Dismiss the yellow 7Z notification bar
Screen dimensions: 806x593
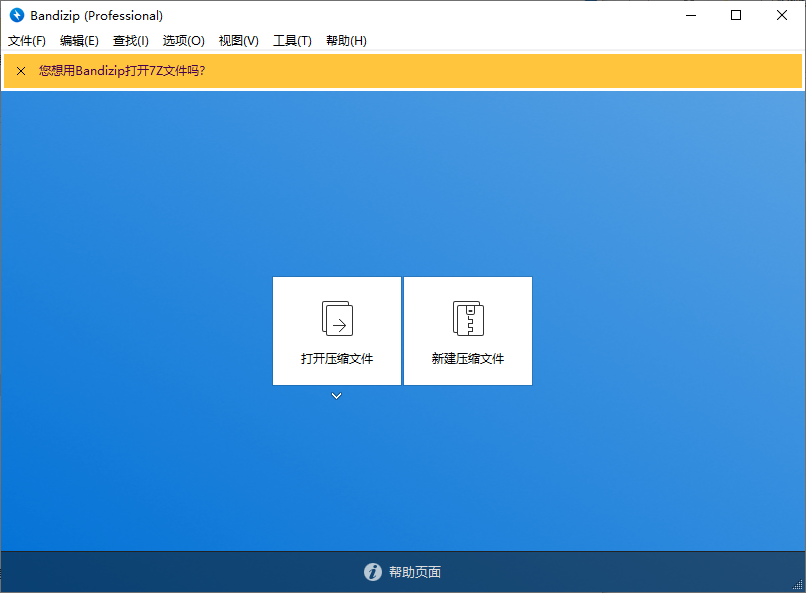click(21, 71)
